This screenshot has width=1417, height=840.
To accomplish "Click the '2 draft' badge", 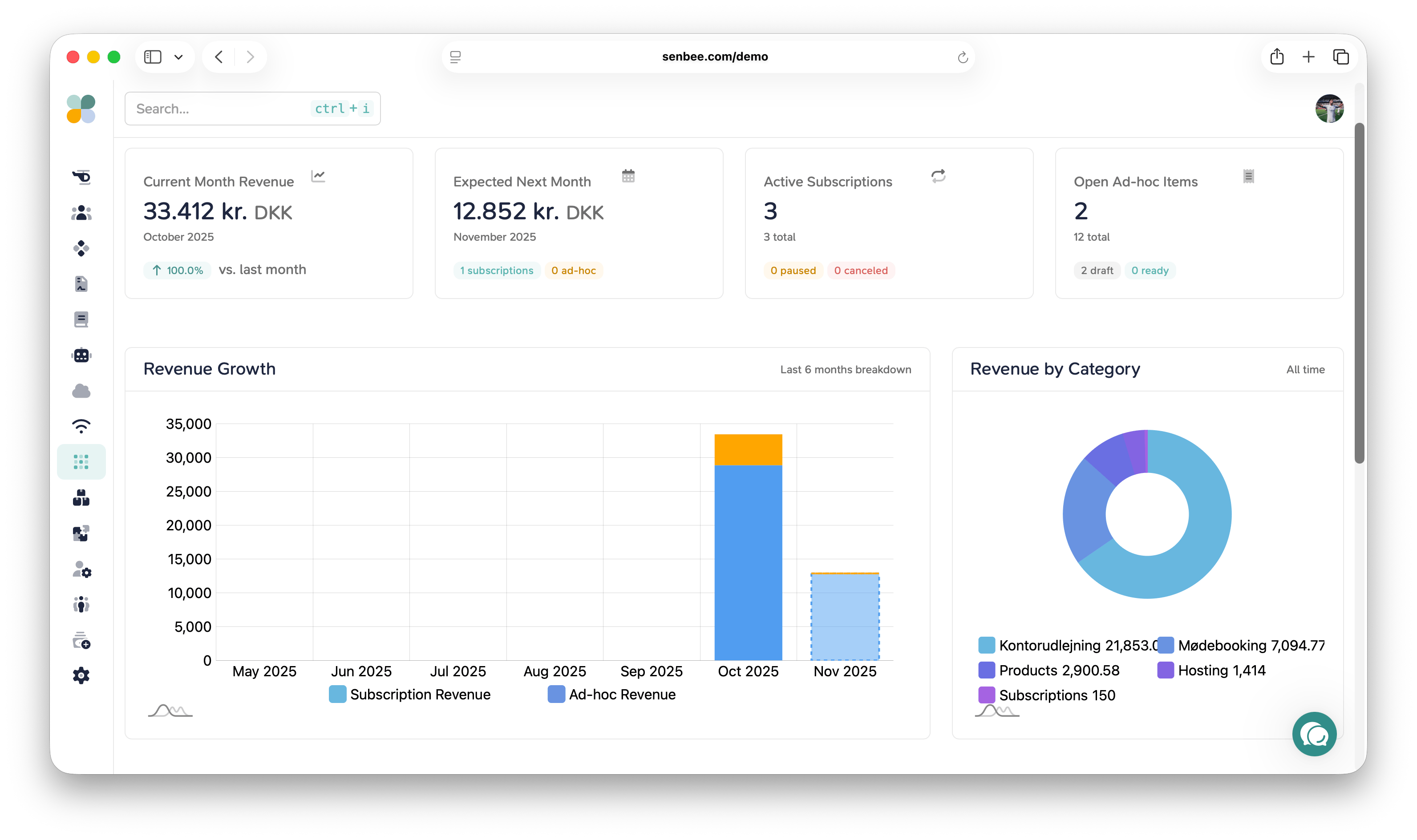I will click(1097, 271).
